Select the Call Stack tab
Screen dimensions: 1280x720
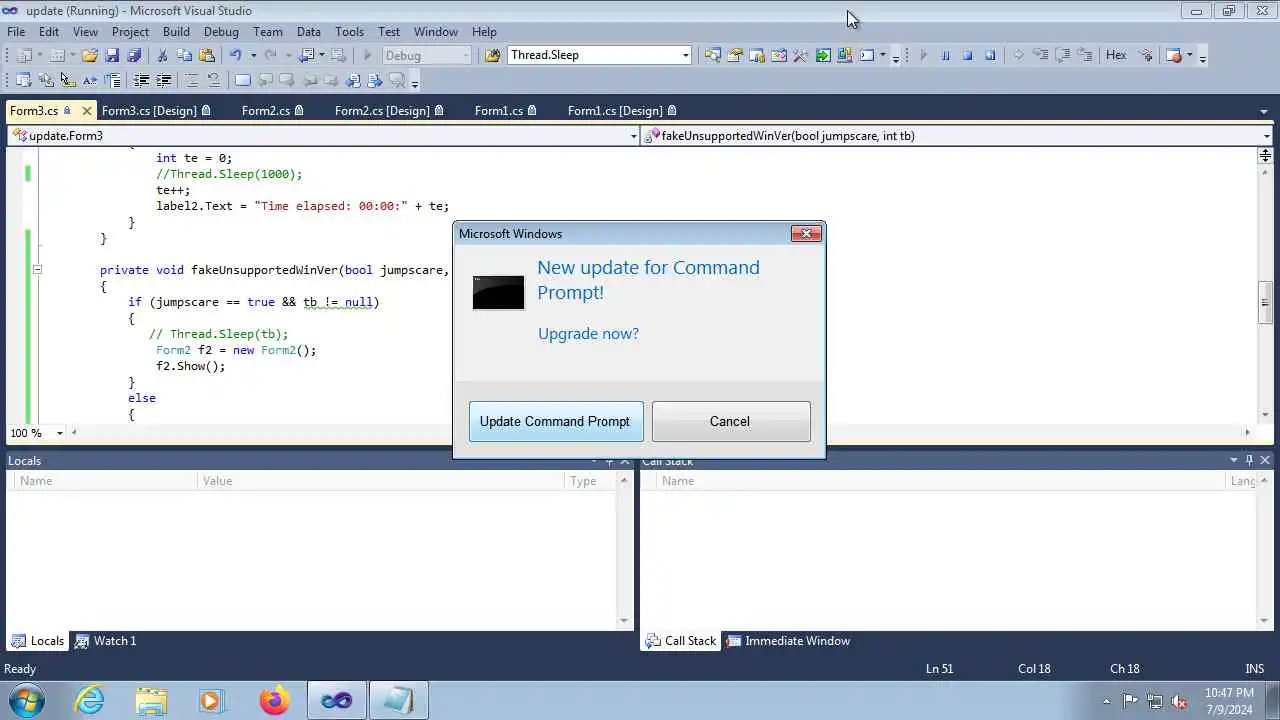click(x=681, y=641)
